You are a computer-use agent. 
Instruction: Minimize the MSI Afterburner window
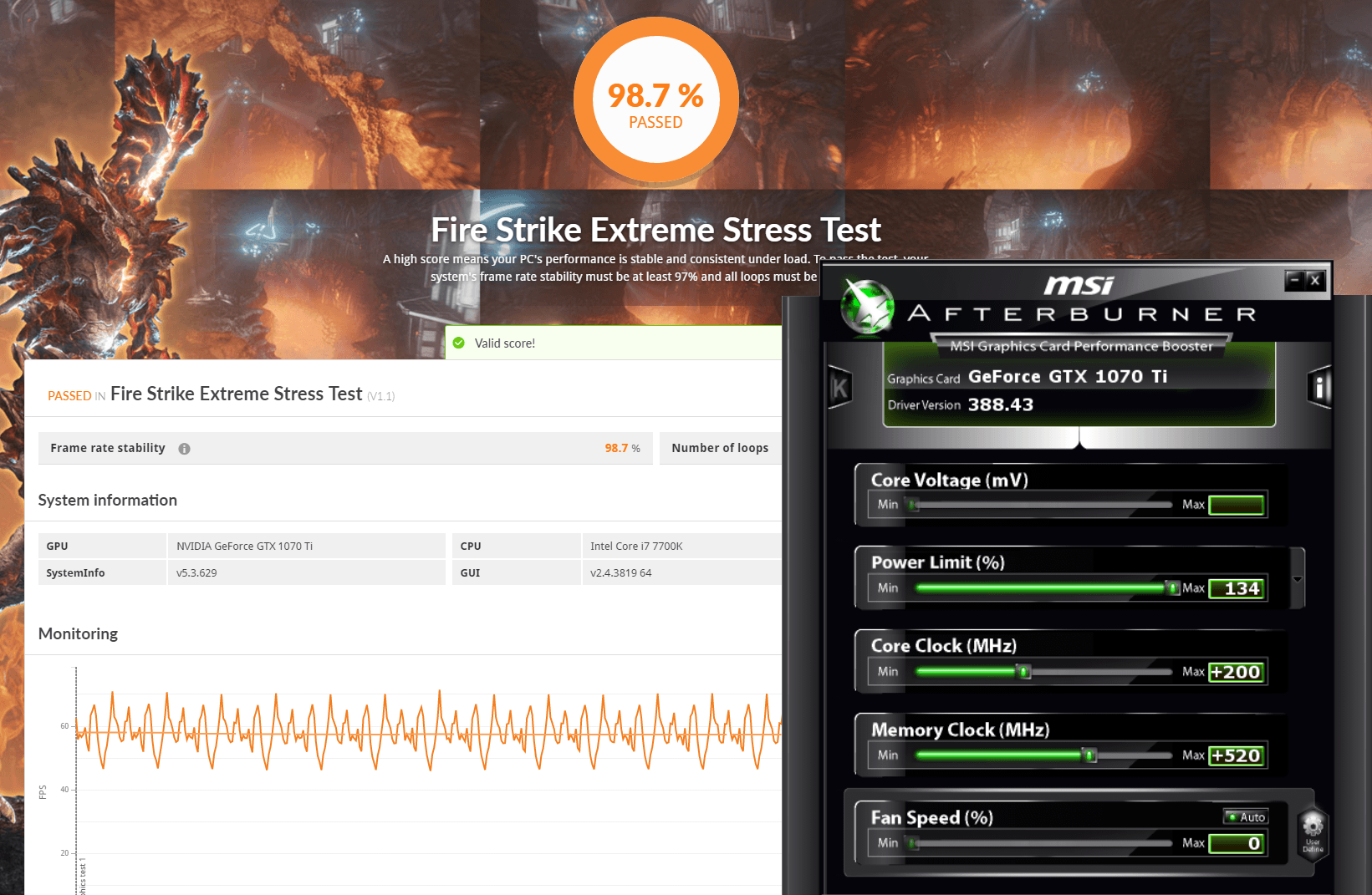point(1294,280)
